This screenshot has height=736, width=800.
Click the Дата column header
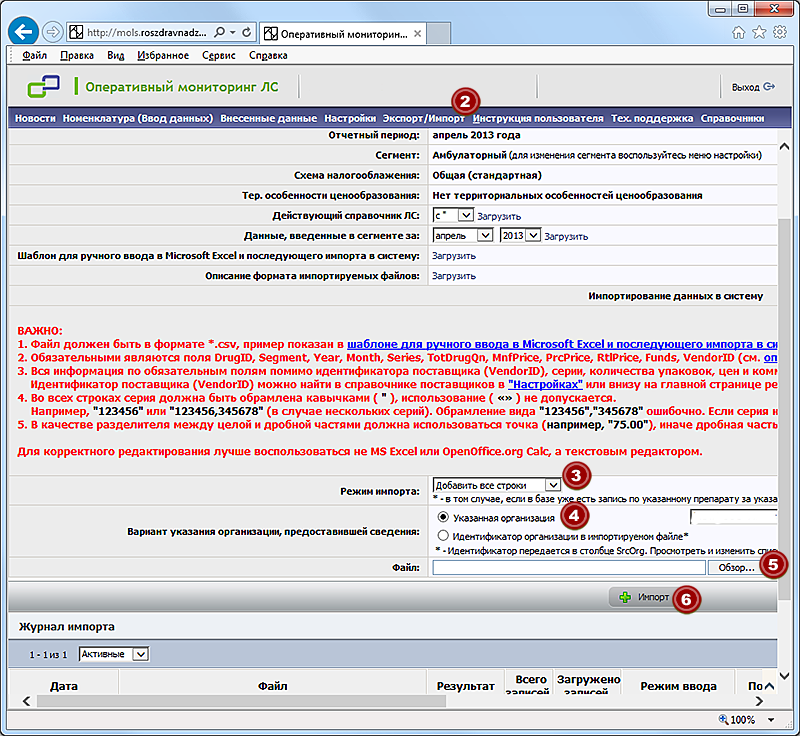(64, 686)
